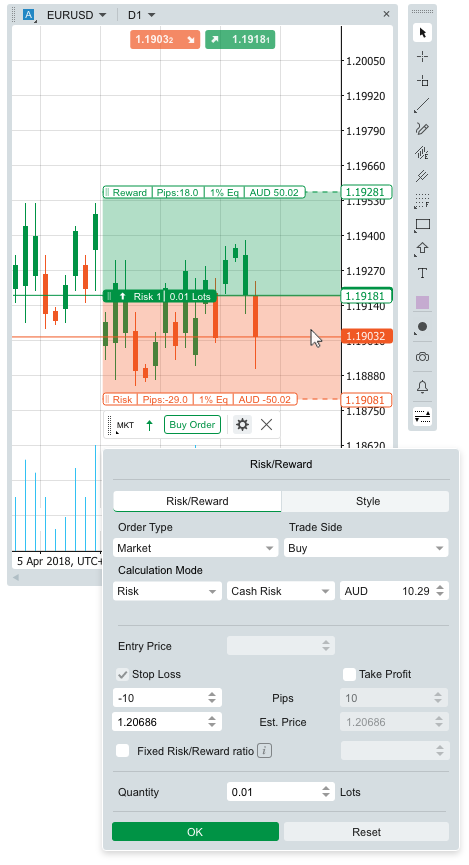Click the green up arrow beside MKT
This screenshot has height=865, width=469.
(x=150, y=425)
